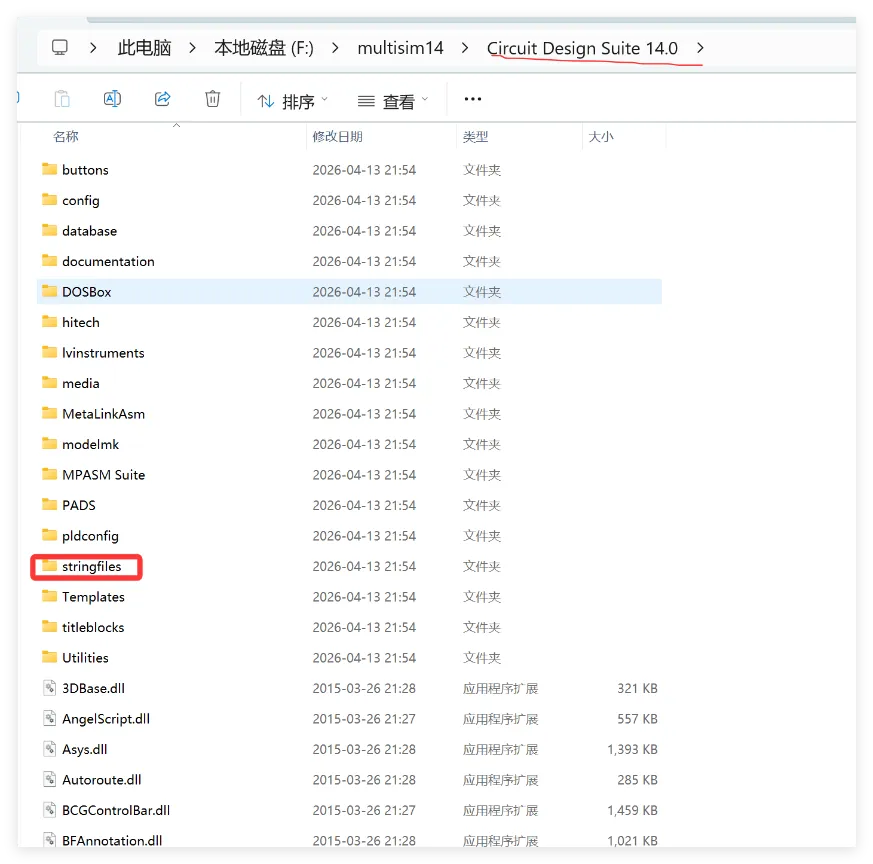This screenshot has height=864, width=873.
Task: Select the database folder icon
Action: 50,230
